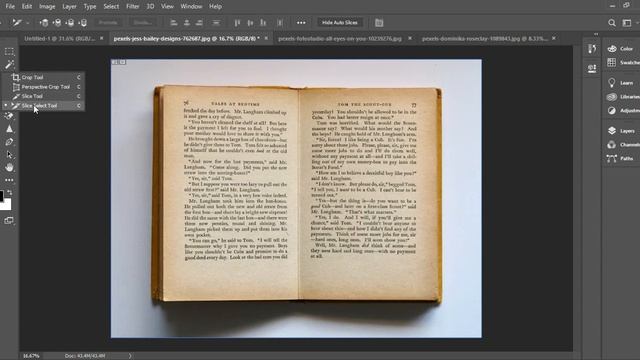Open the Adjustments panel
Image resolution: width=640 pixels, height=360 pixels.
[x=622, y=111]
